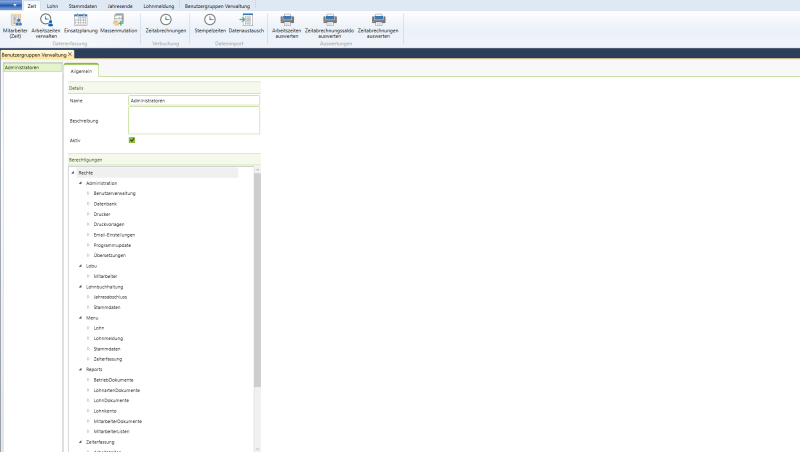Image resolution: width=800 pixels, height=452 pixels.
Task: Select the Allgemein tab
Action: pyautogui.click(x=81, y=71)
